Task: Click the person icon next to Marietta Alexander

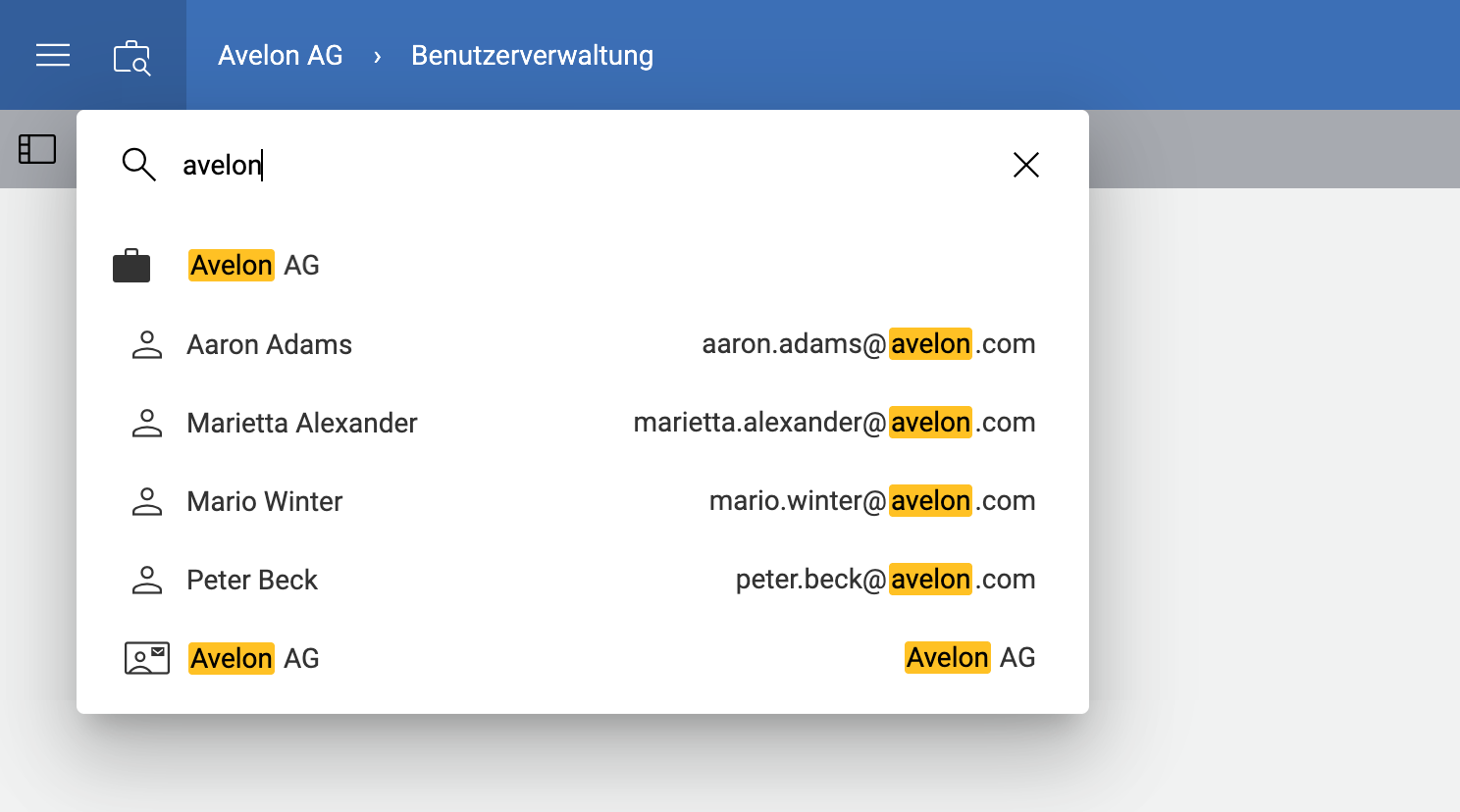Action: tap(147, 423)
